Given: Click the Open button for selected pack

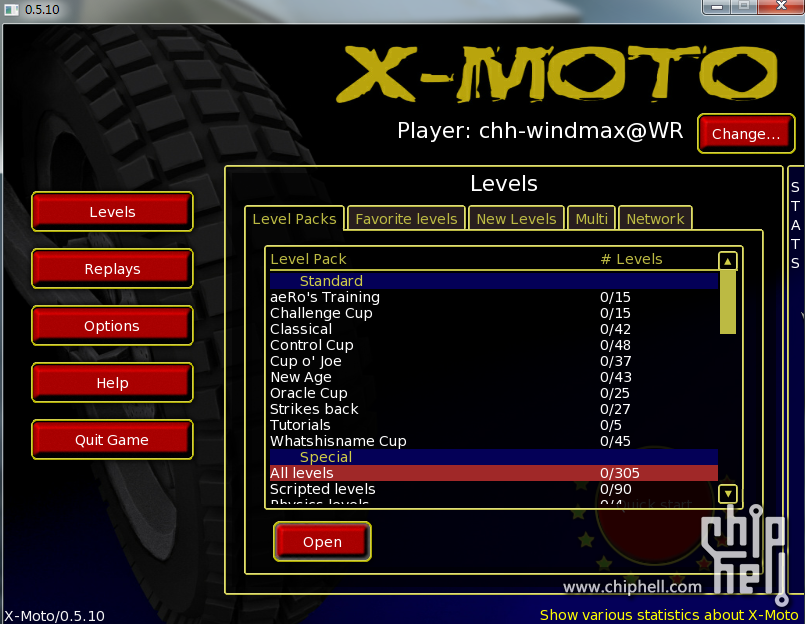Looking at the screenshot, I should tap(322, 542).
